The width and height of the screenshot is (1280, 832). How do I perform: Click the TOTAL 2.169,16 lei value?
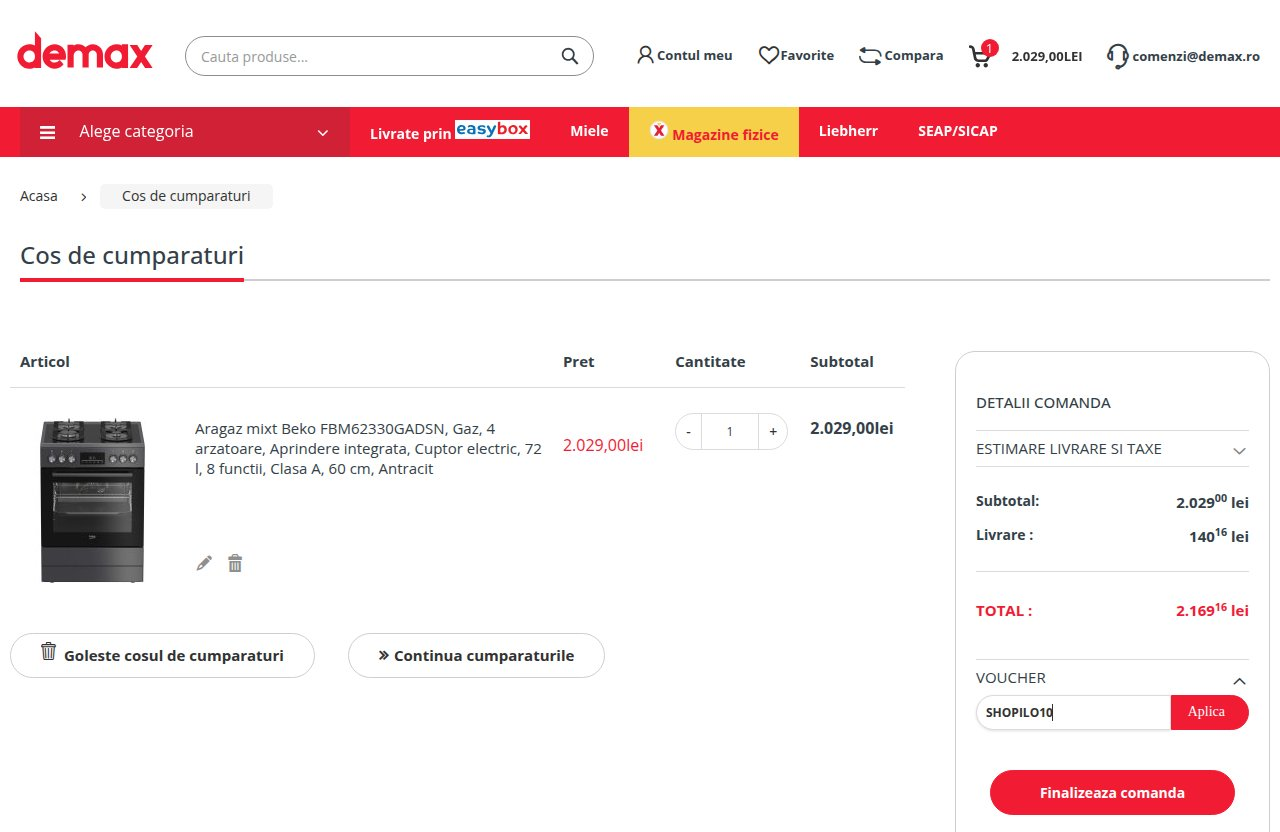(x=1212, y=609)
